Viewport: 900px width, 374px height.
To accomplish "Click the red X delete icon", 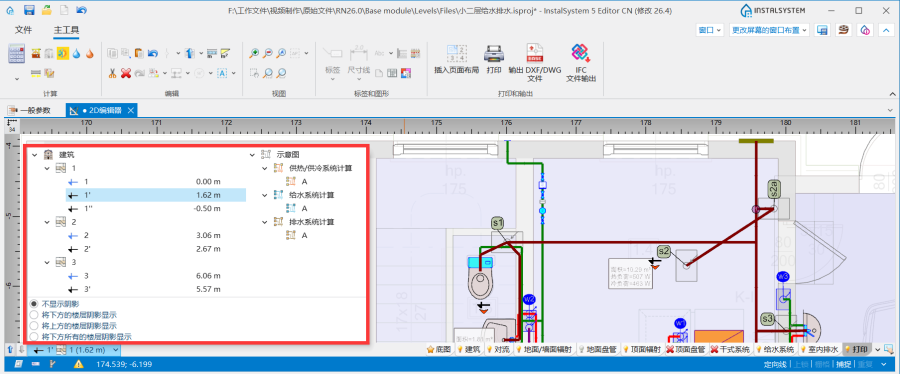I will pos(126,73).
